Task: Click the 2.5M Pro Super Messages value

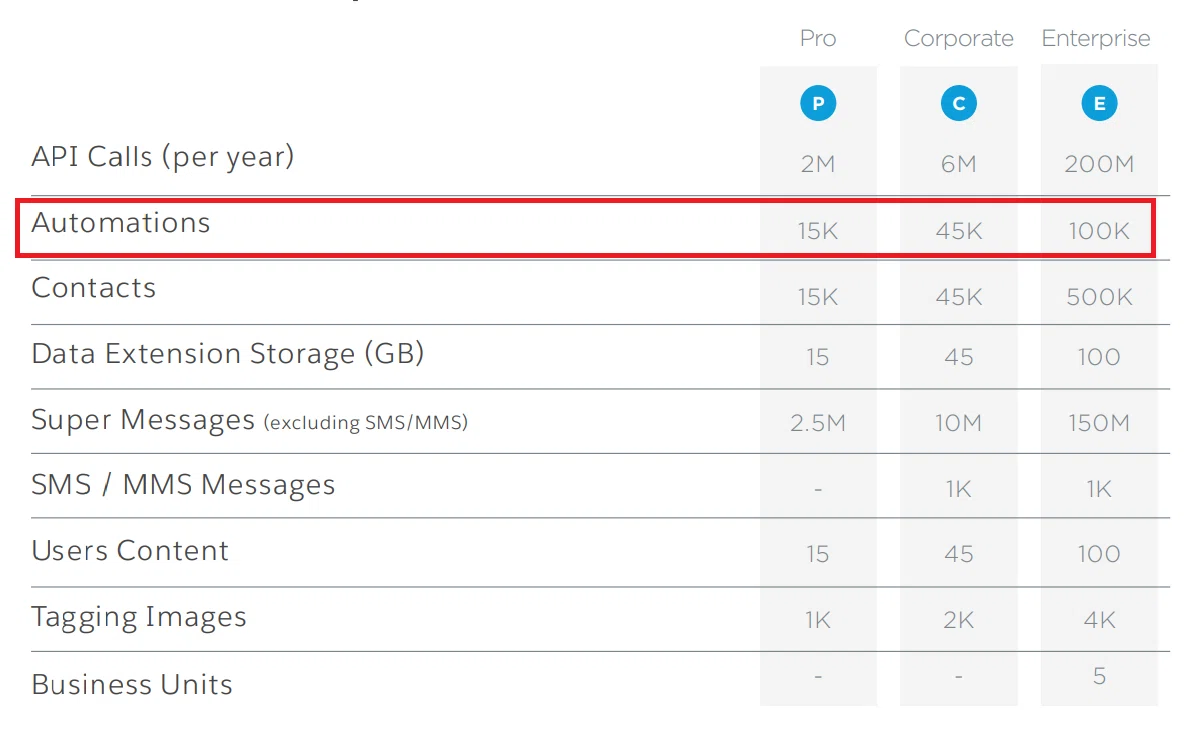Action: (818, 423)
